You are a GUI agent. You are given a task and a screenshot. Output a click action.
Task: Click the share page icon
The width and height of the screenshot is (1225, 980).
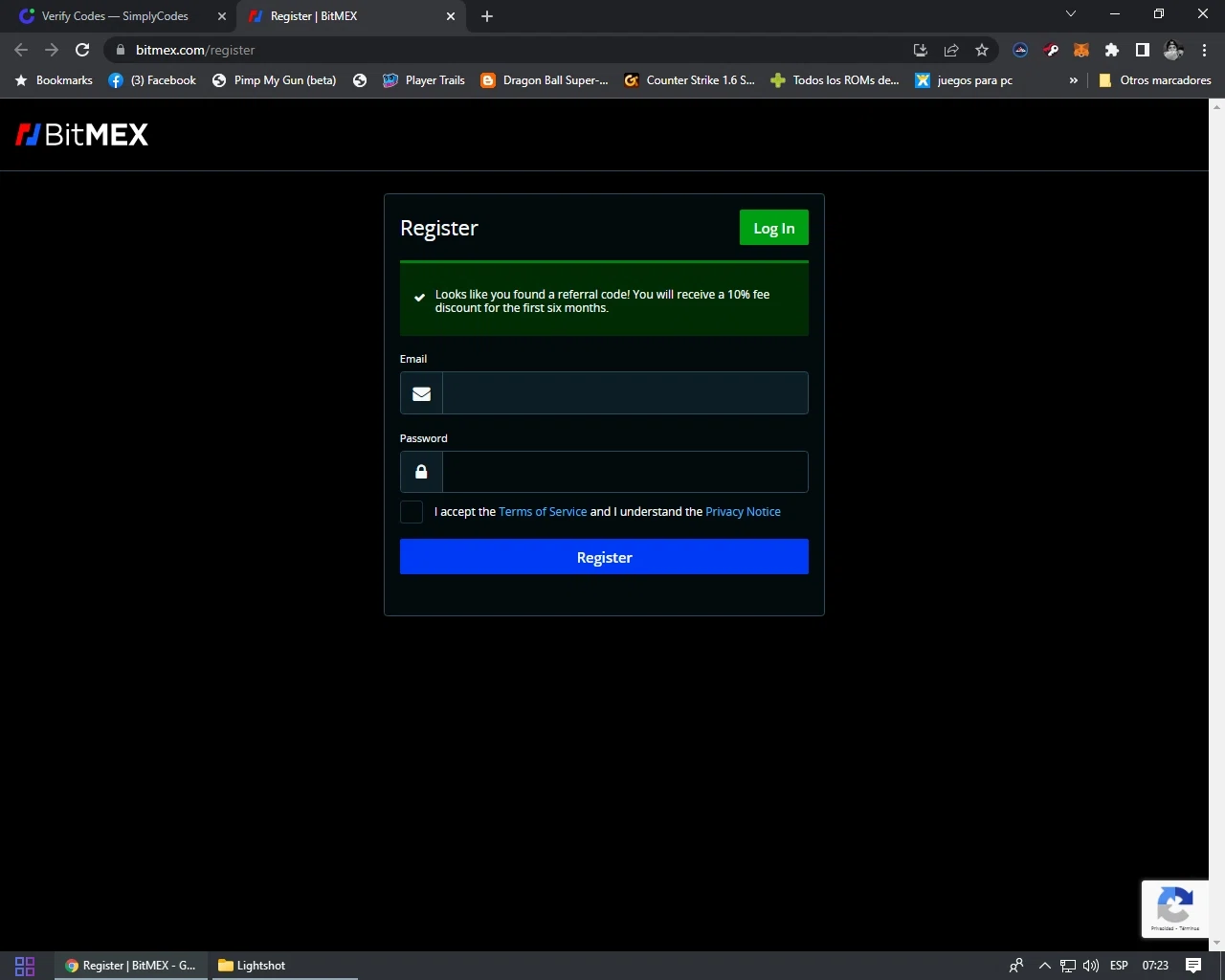point(951,50)
